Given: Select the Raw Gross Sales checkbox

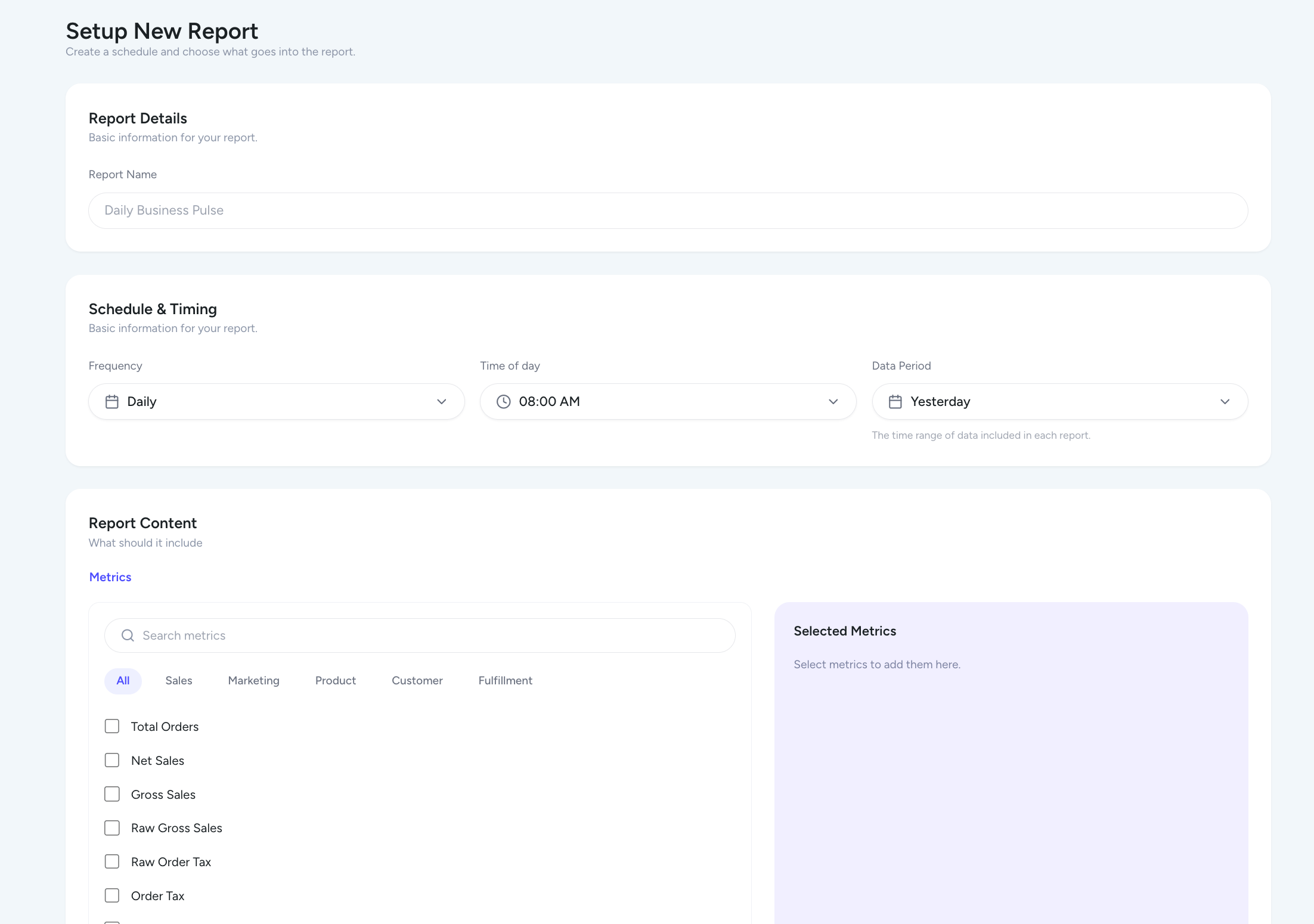Looking at the screenshot, I should pyautogui.click(x=112, y=828).
